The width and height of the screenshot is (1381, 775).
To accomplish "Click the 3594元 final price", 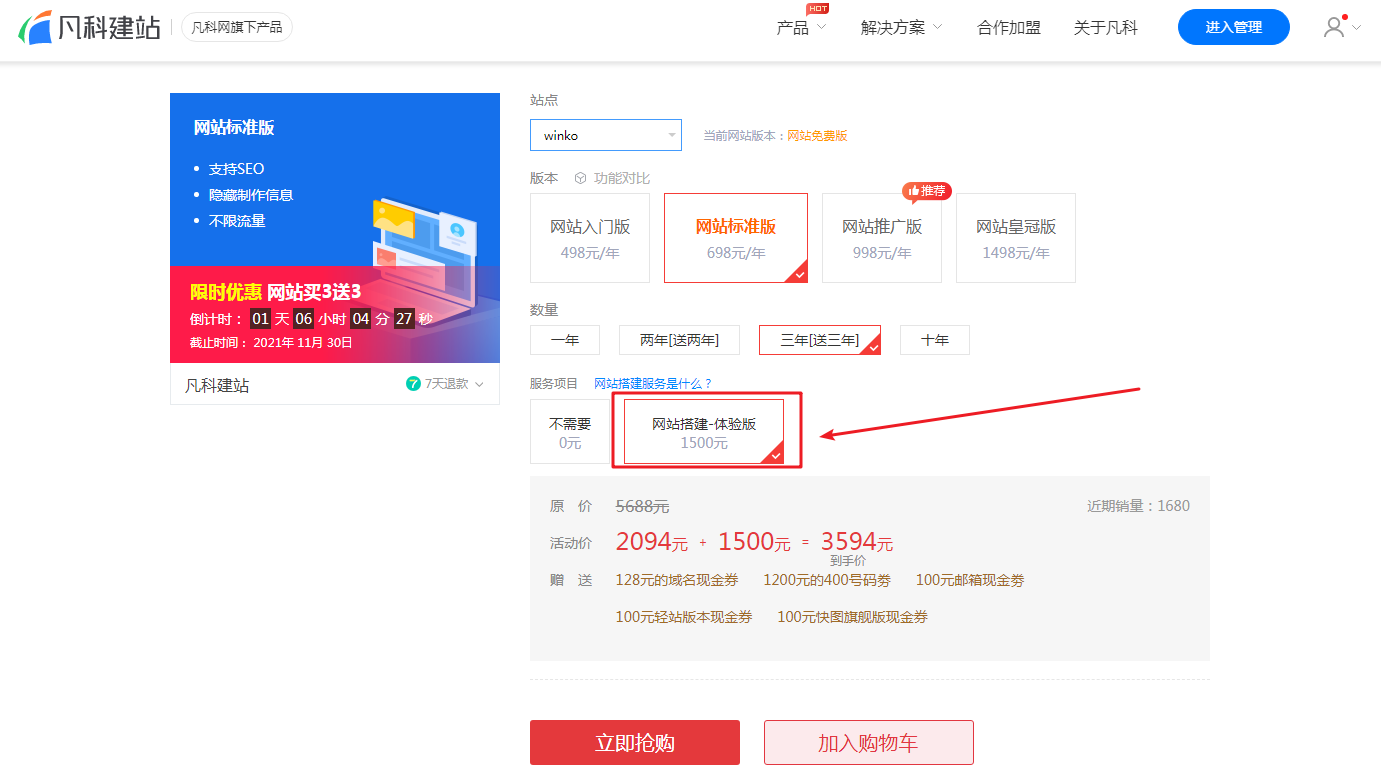I will [857, 542].
